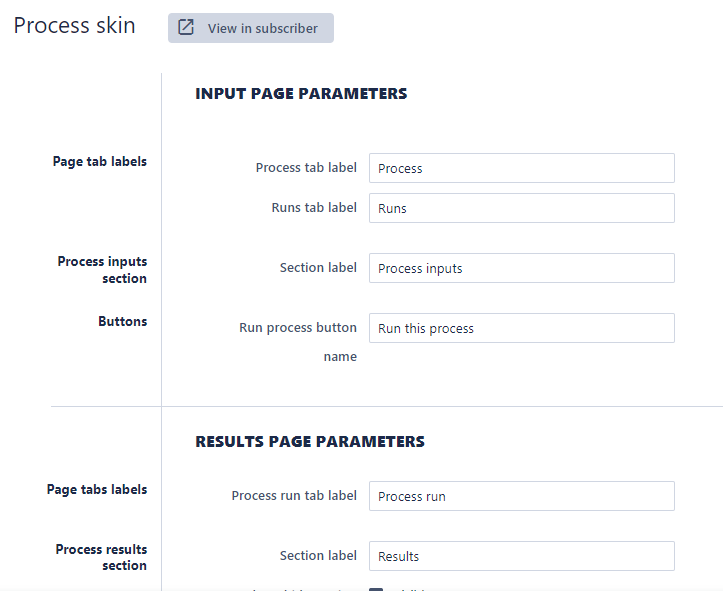The height and width of the screenshot is (591, 723).
Task: Open the View in subscriber button
Action: pos(251,28)
